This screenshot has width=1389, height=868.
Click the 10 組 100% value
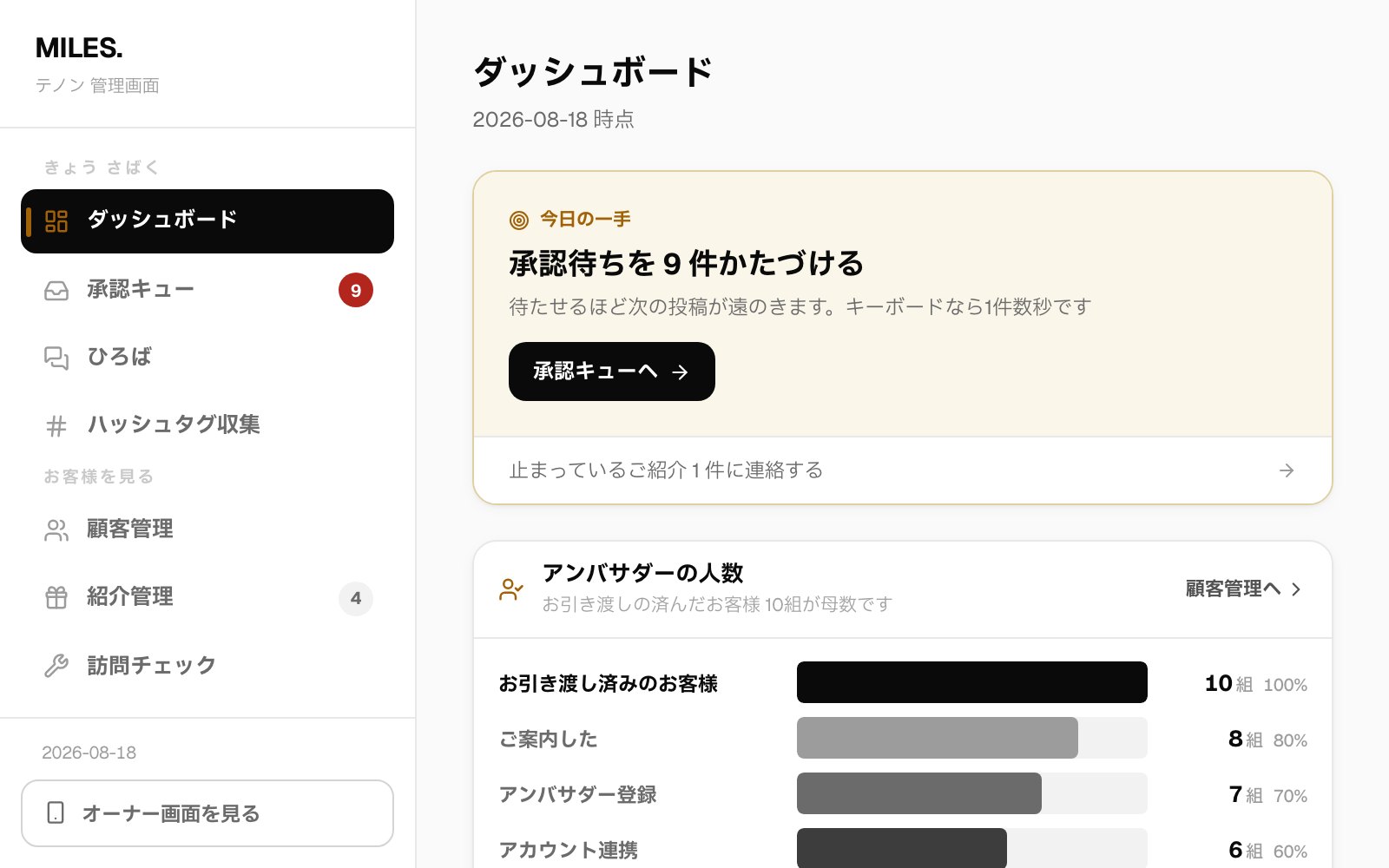point(1256,684)
